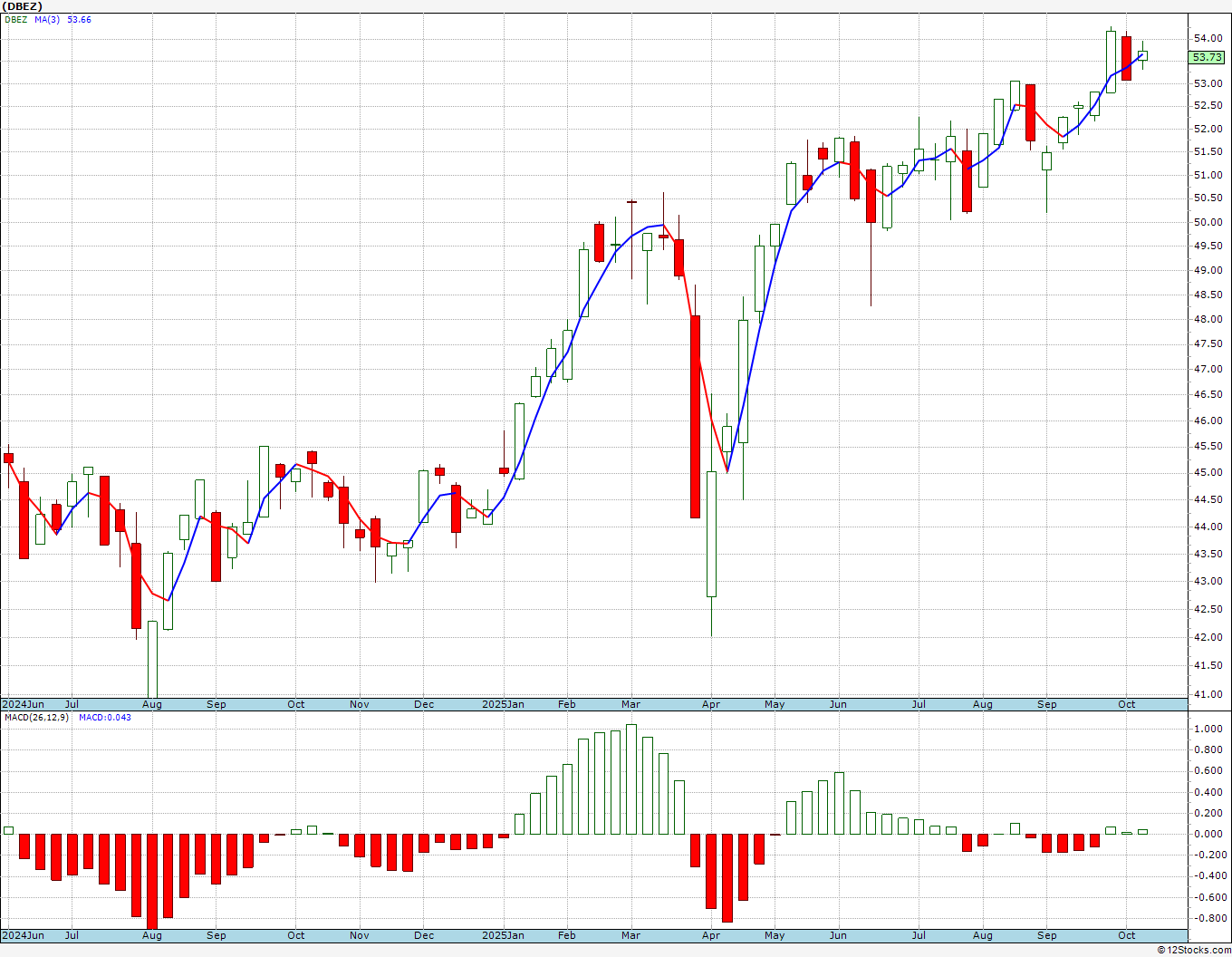The image size is (1232, 957).
Task: Click the MA(3) indicator label
Action: [47, 20]
